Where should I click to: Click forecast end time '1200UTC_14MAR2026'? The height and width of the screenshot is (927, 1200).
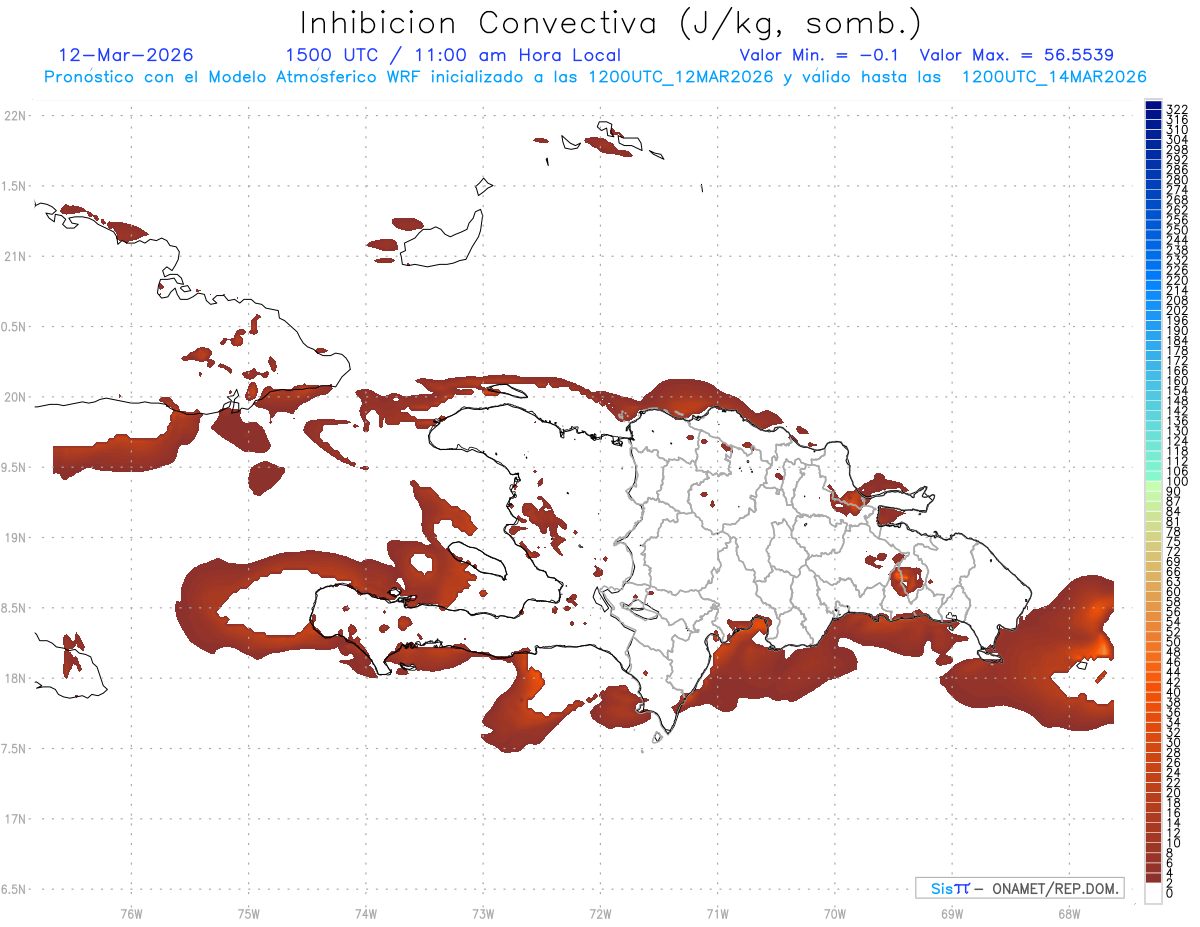[x=1054, y=77]
